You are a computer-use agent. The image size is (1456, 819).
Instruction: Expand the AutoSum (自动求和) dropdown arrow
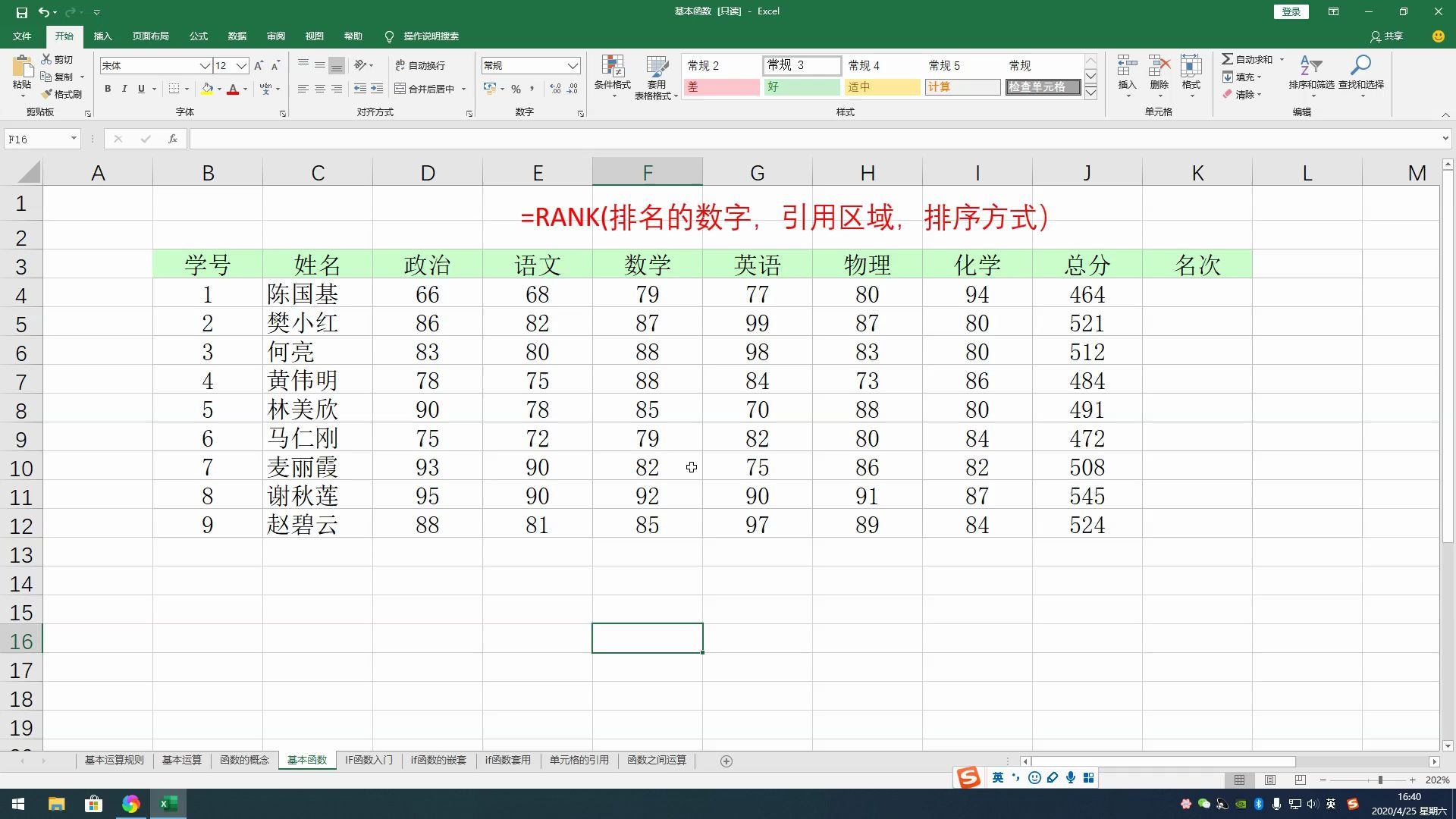(1282, 59)
